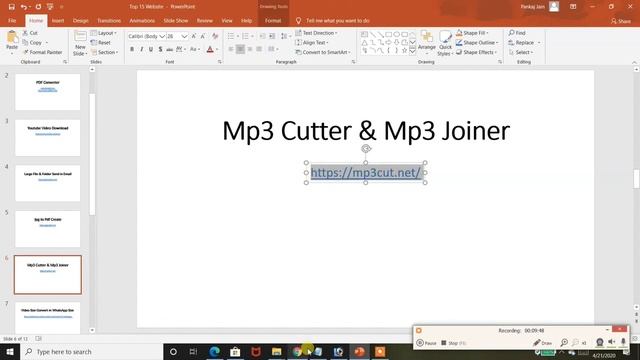Open the Shape Outline dropdown
This screenshot has height=360, width=640.
478,42
